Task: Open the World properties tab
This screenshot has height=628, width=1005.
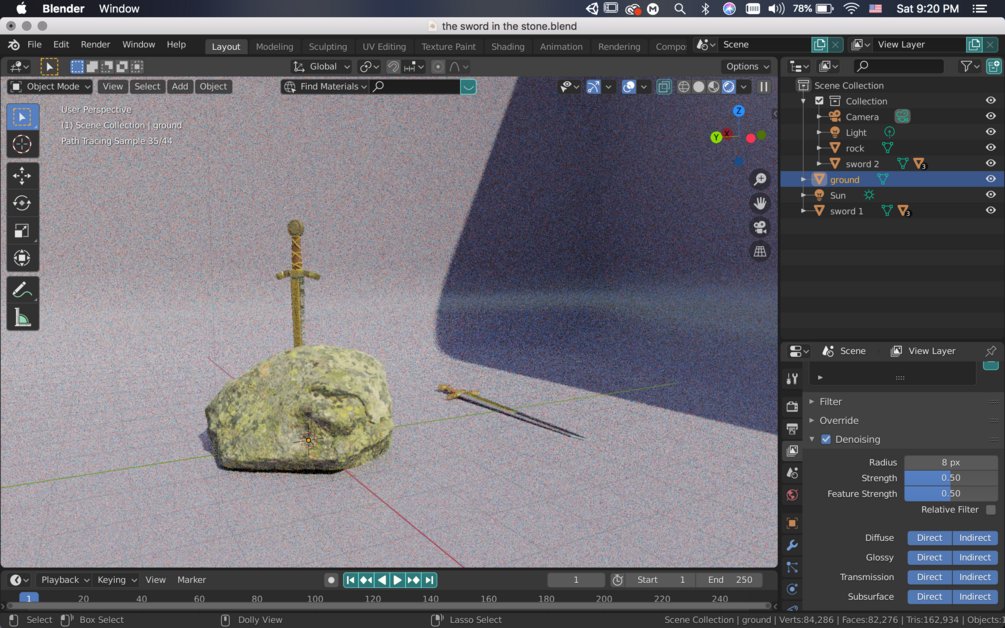Action: 792,495
